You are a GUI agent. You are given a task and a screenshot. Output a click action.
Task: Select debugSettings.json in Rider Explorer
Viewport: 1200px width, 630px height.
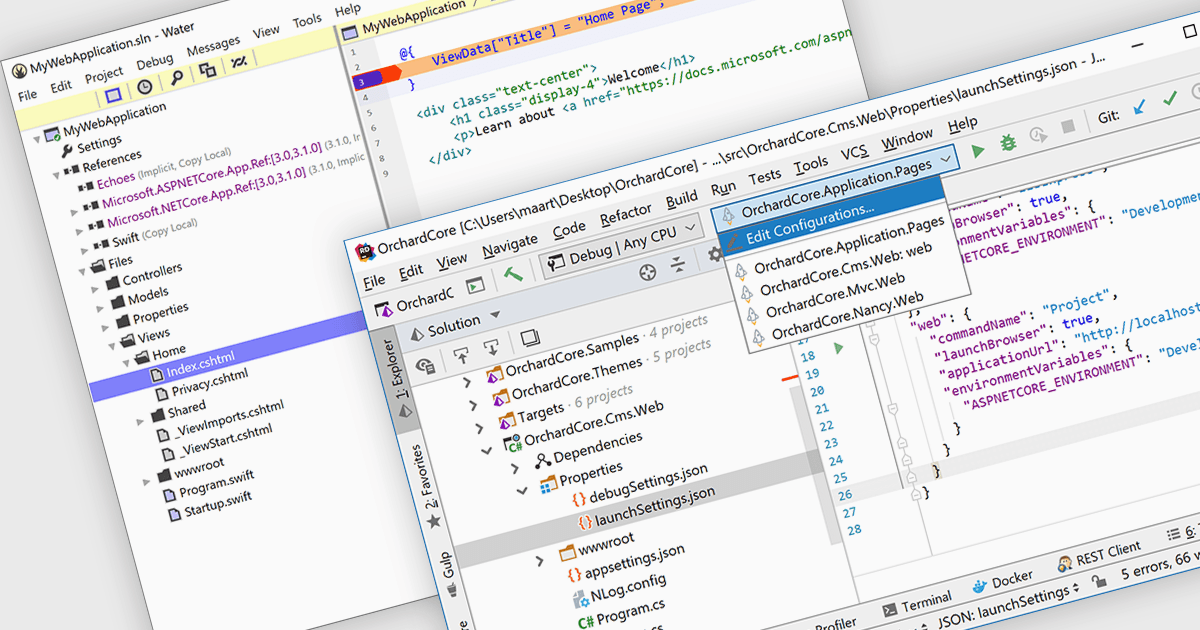[649, 483]
